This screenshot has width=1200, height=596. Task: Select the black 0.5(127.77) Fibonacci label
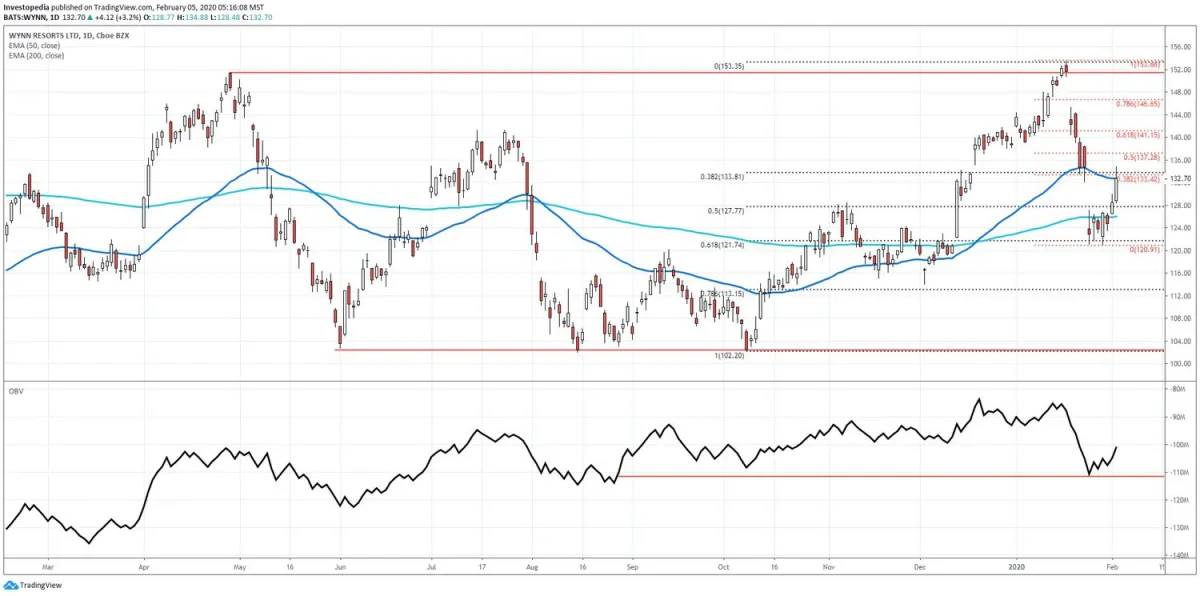pyautogui.click(x=727, y=211)
